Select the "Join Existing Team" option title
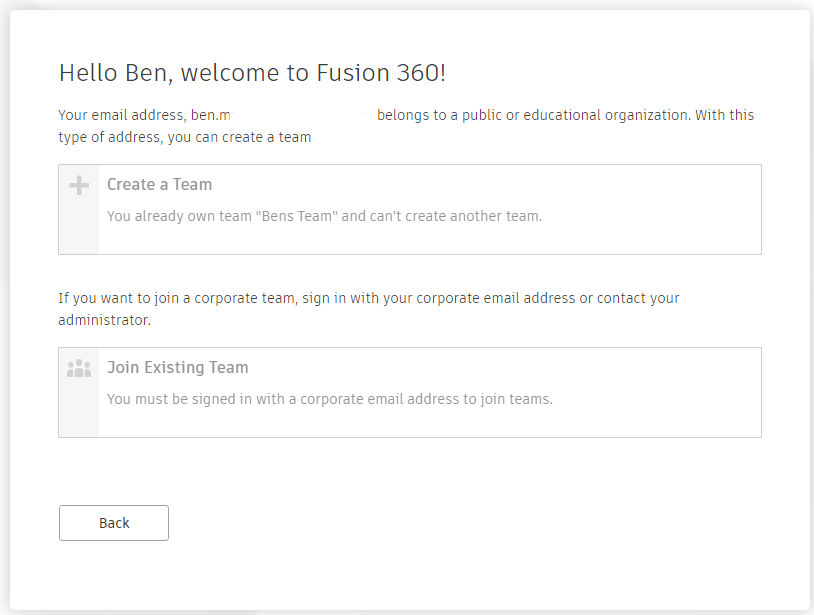This screenshot has width=814, height=615. tap(177, 368)
